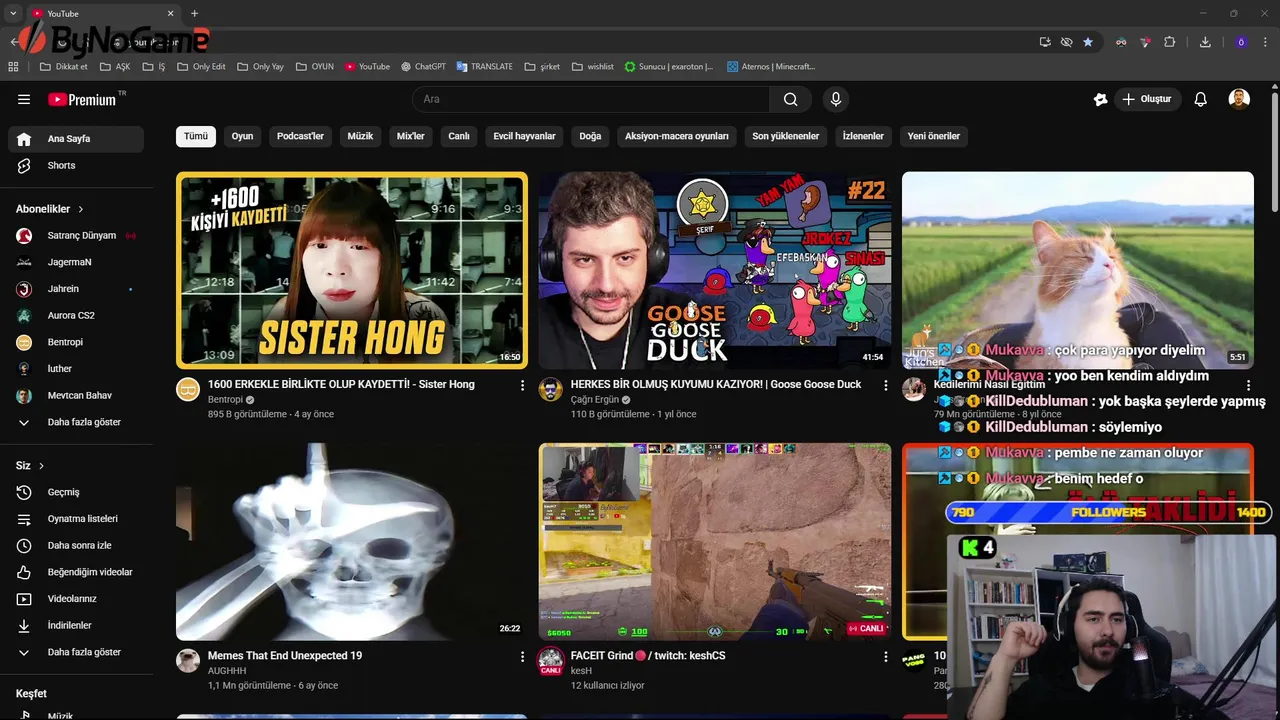Select the Oyun filter chip
Image resolution: width=1280 pixels, height=720 pixels.
point(243,136)
